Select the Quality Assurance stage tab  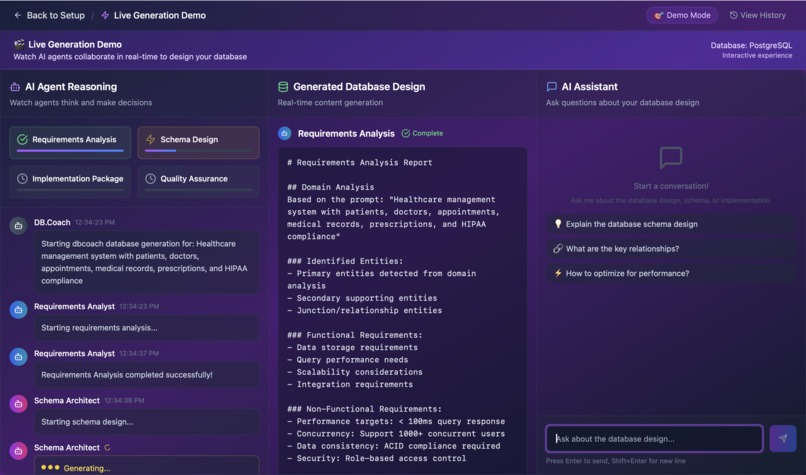point(198,181)
